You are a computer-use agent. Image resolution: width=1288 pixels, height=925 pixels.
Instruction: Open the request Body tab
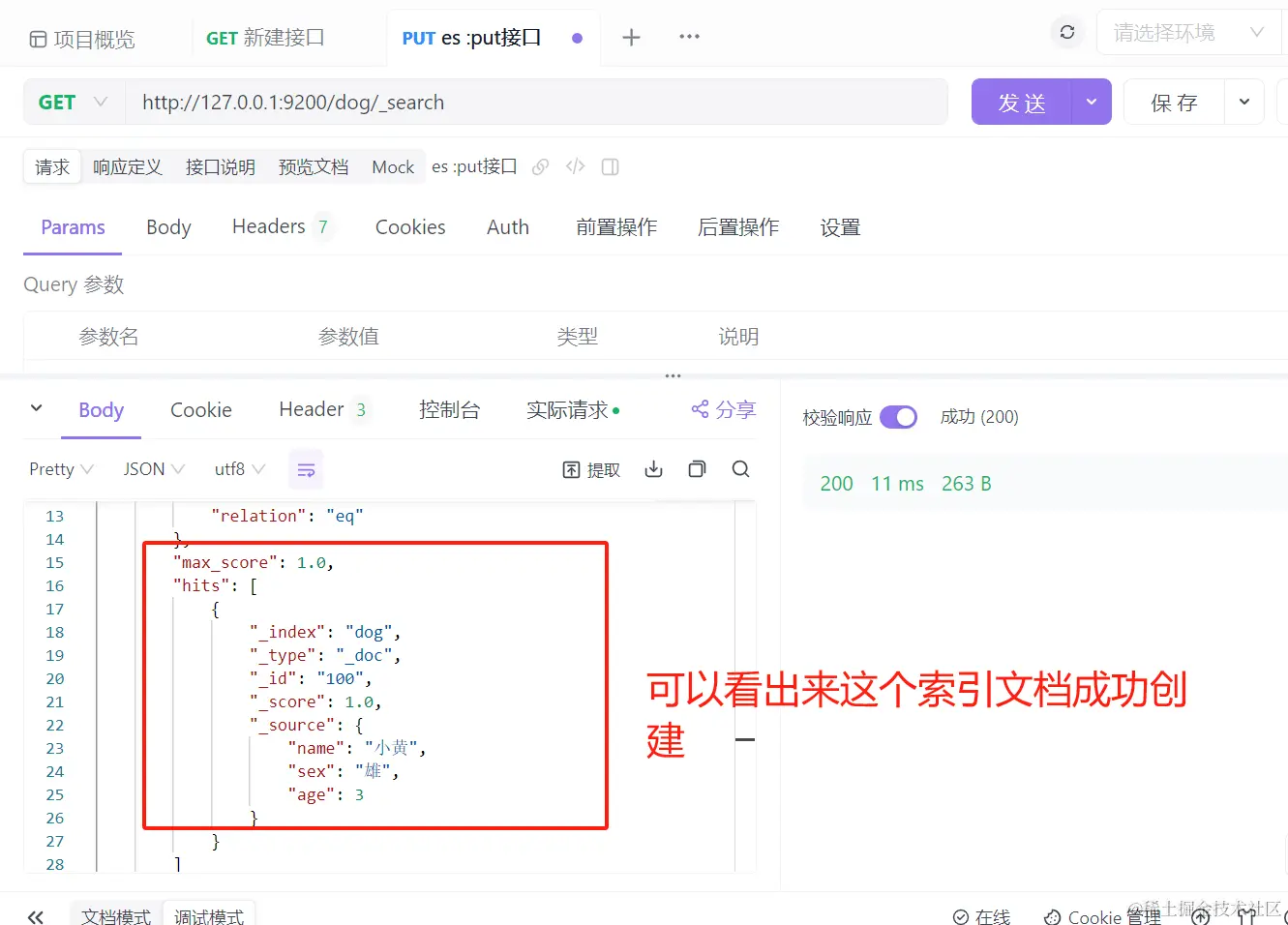(x=168, y=227)
